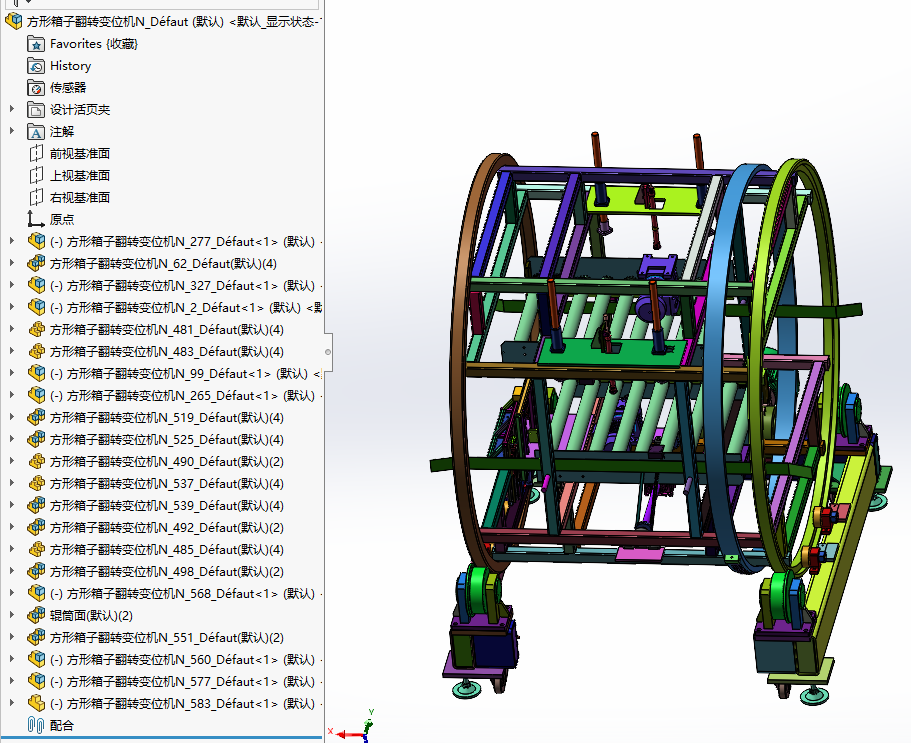Viewport: 911px width, 743px height.
Task: Expand the N_327_Défaut<1> component
Action: pyautogui.click(x=12, y=285)
